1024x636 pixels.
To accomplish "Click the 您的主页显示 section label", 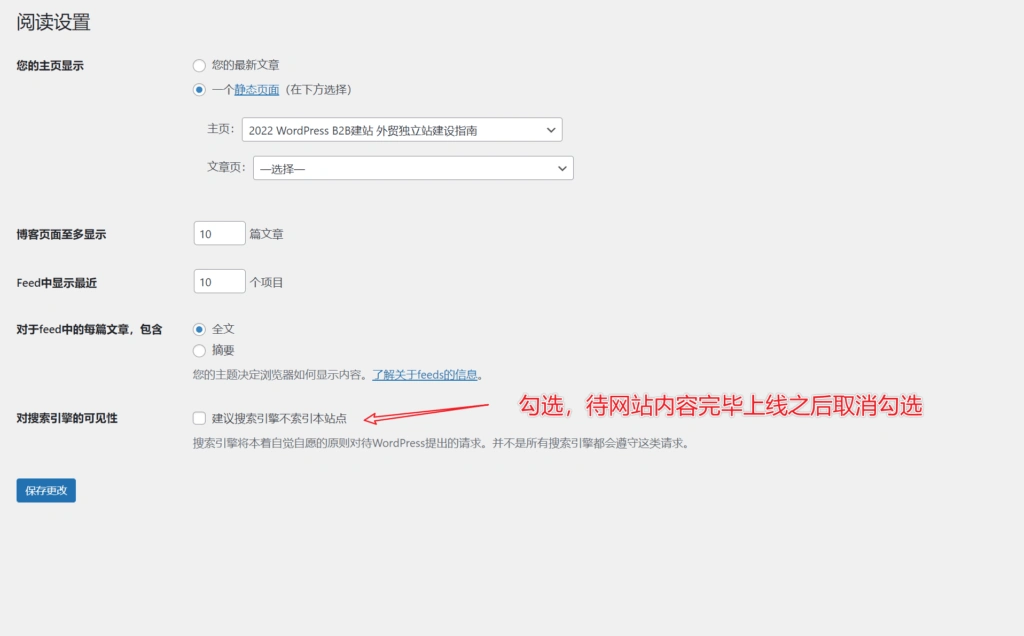I will (x=50, y=66).
